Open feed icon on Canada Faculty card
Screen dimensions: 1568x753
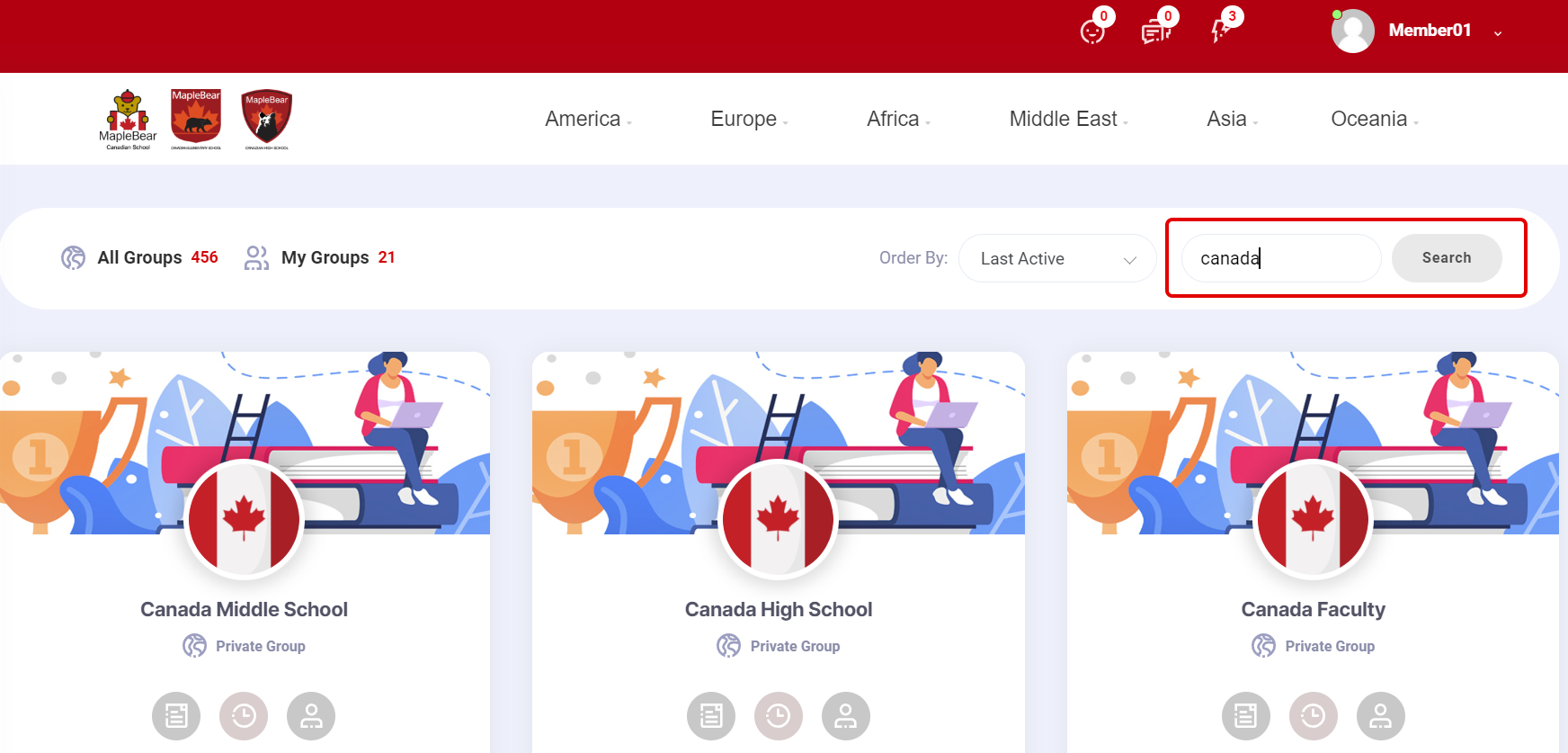(1246, 716)
